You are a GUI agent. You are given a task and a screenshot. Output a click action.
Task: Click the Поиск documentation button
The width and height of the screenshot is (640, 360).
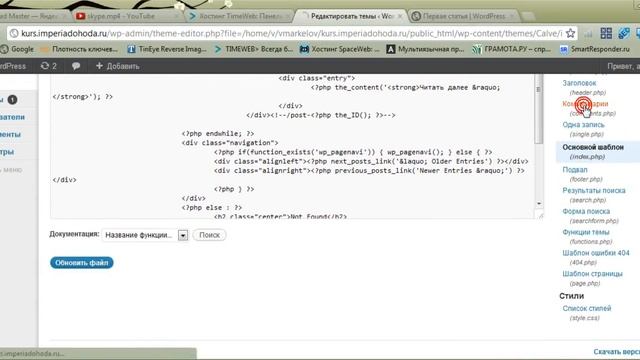pos(209,235)
